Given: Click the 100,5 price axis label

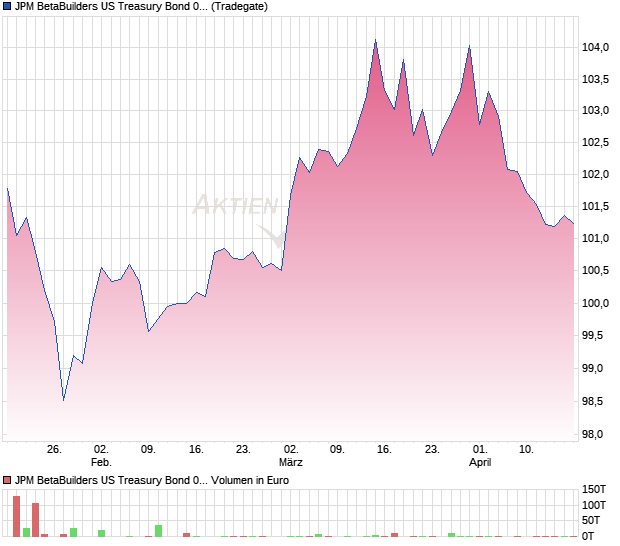Looking at the screenshot, I should (595, 270).
